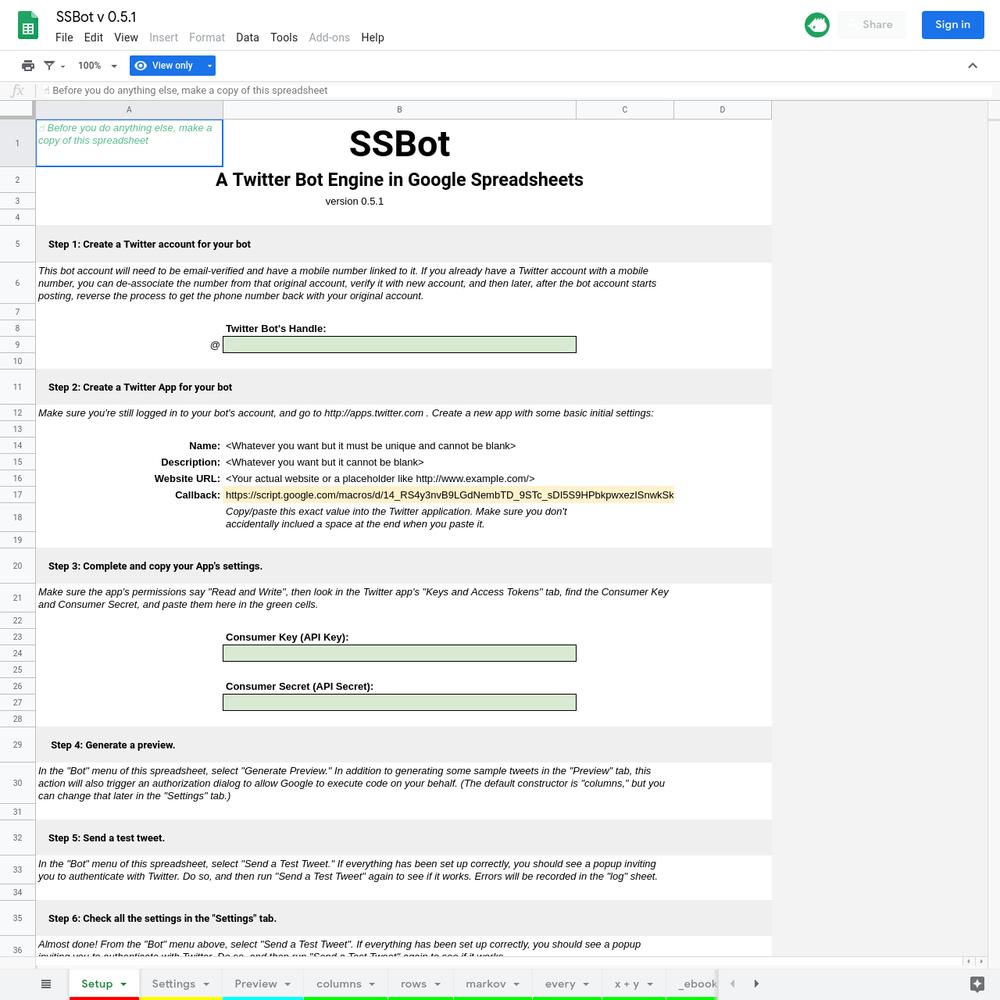Click the select-all corner box
The width and height of the screenshot is (1000, 1000).
pyautogui.click(x=17, y=110)
